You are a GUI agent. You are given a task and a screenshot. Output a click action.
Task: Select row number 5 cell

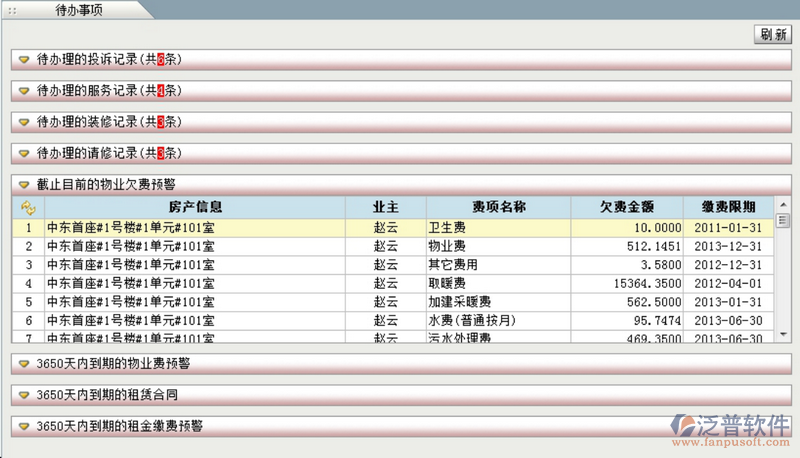pyautogui.click(x=29, y=302)
